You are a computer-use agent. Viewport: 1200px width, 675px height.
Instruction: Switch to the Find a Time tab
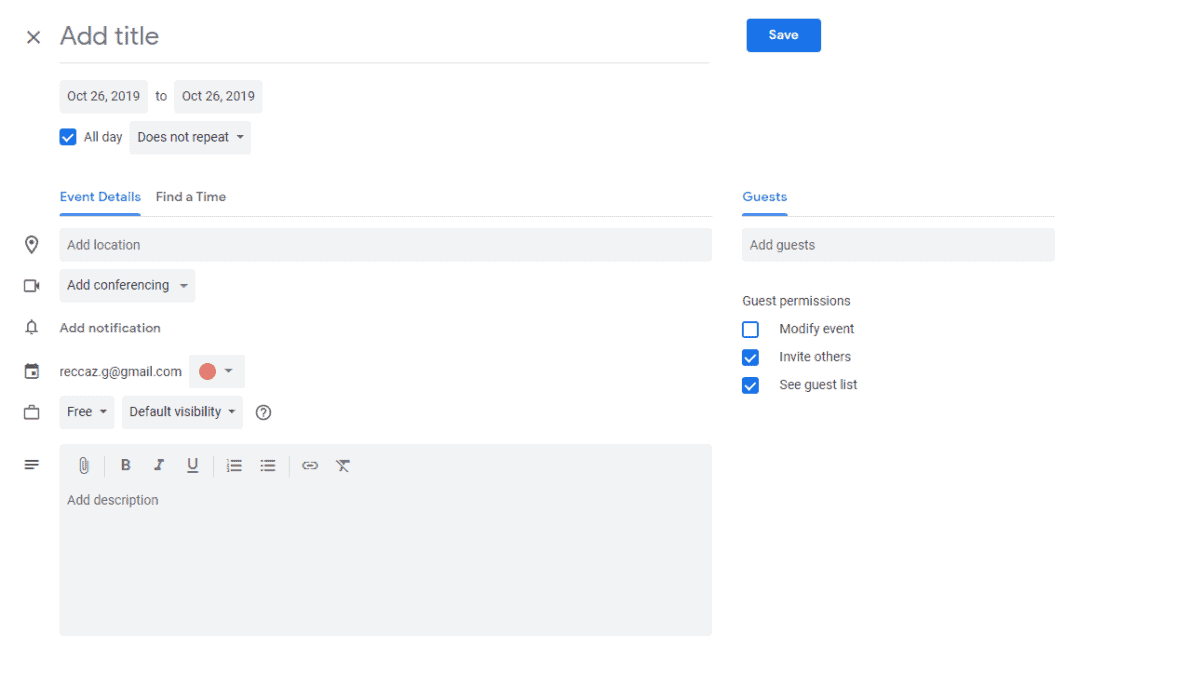(x=191, y=197)
